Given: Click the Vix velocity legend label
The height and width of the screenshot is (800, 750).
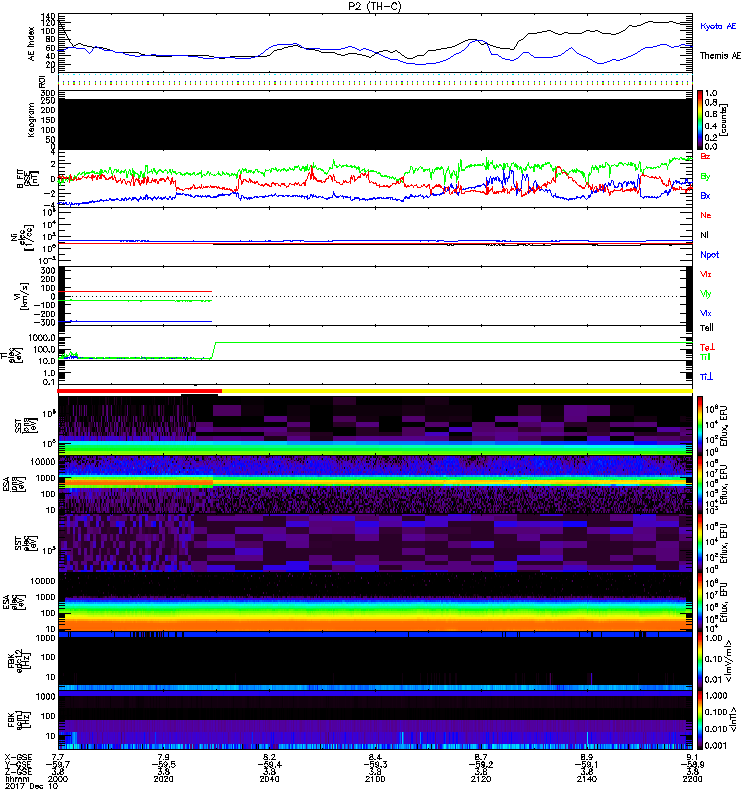Looking at the screenshot, I should [x=706, y=313].
